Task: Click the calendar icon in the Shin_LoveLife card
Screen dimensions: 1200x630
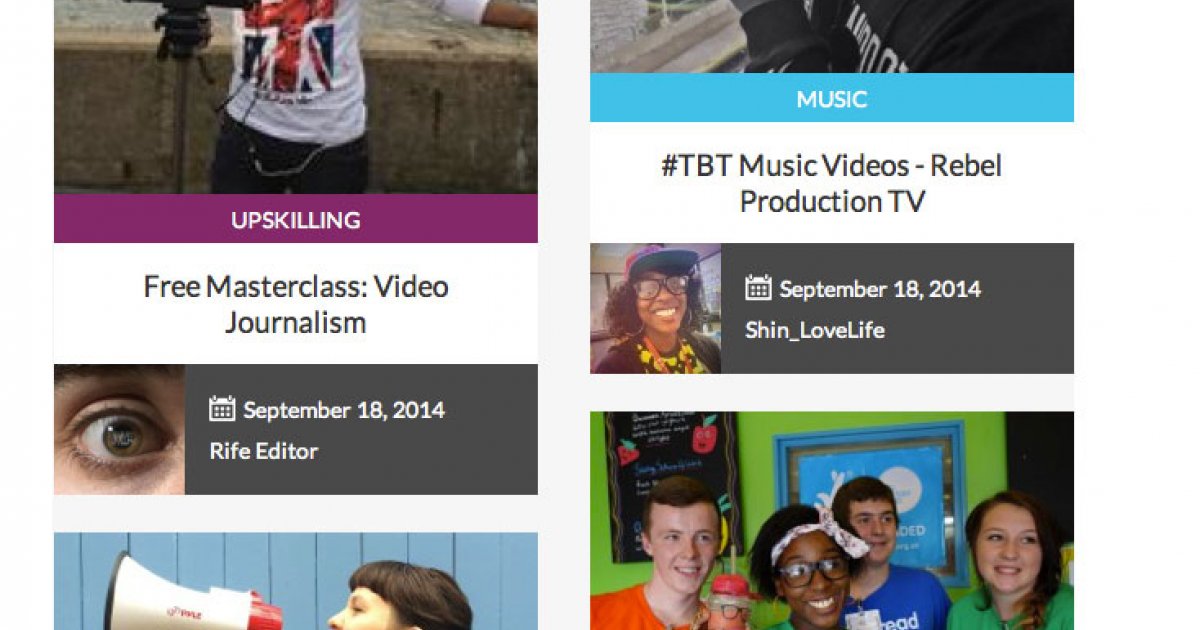Action: pos(758,289)
